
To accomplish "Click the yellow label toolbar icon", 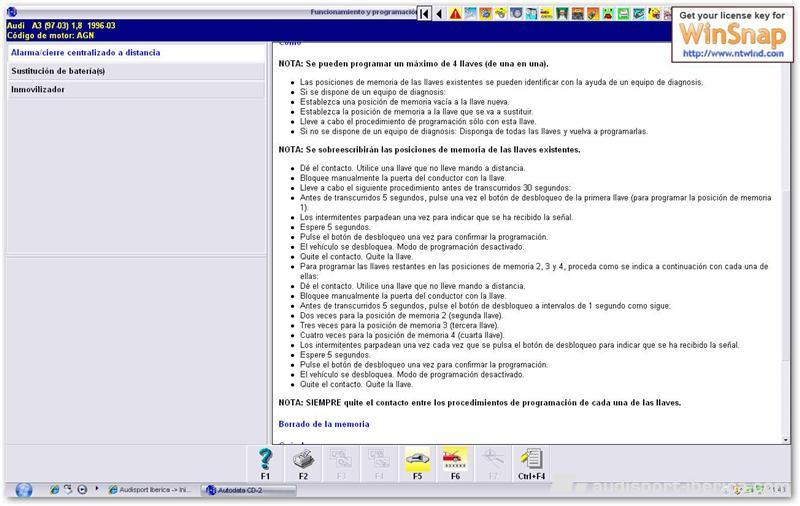I will (x=546, y=14).
